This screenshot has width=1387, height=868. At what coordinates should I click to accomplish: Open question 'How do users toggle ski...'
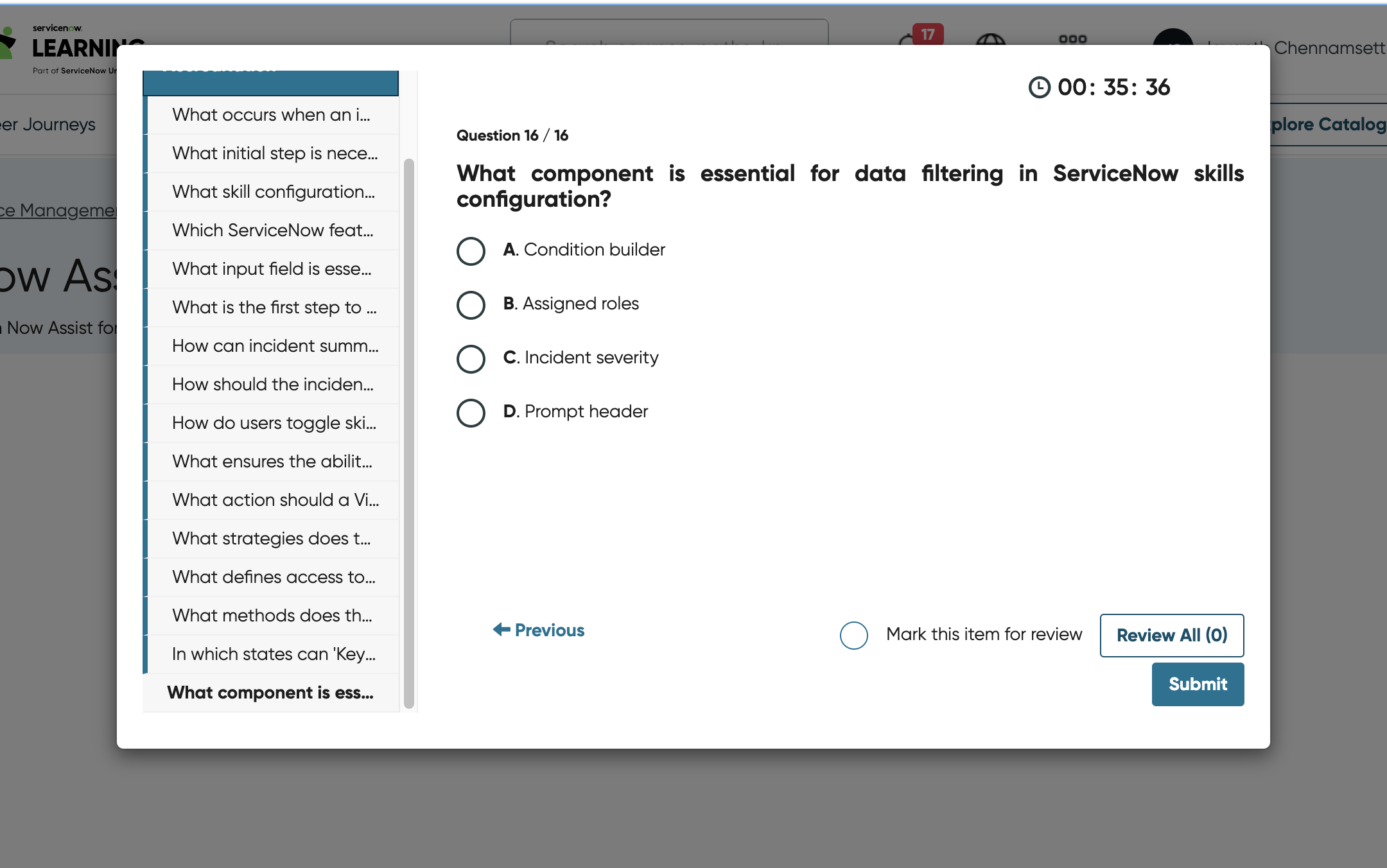[273, 423]
